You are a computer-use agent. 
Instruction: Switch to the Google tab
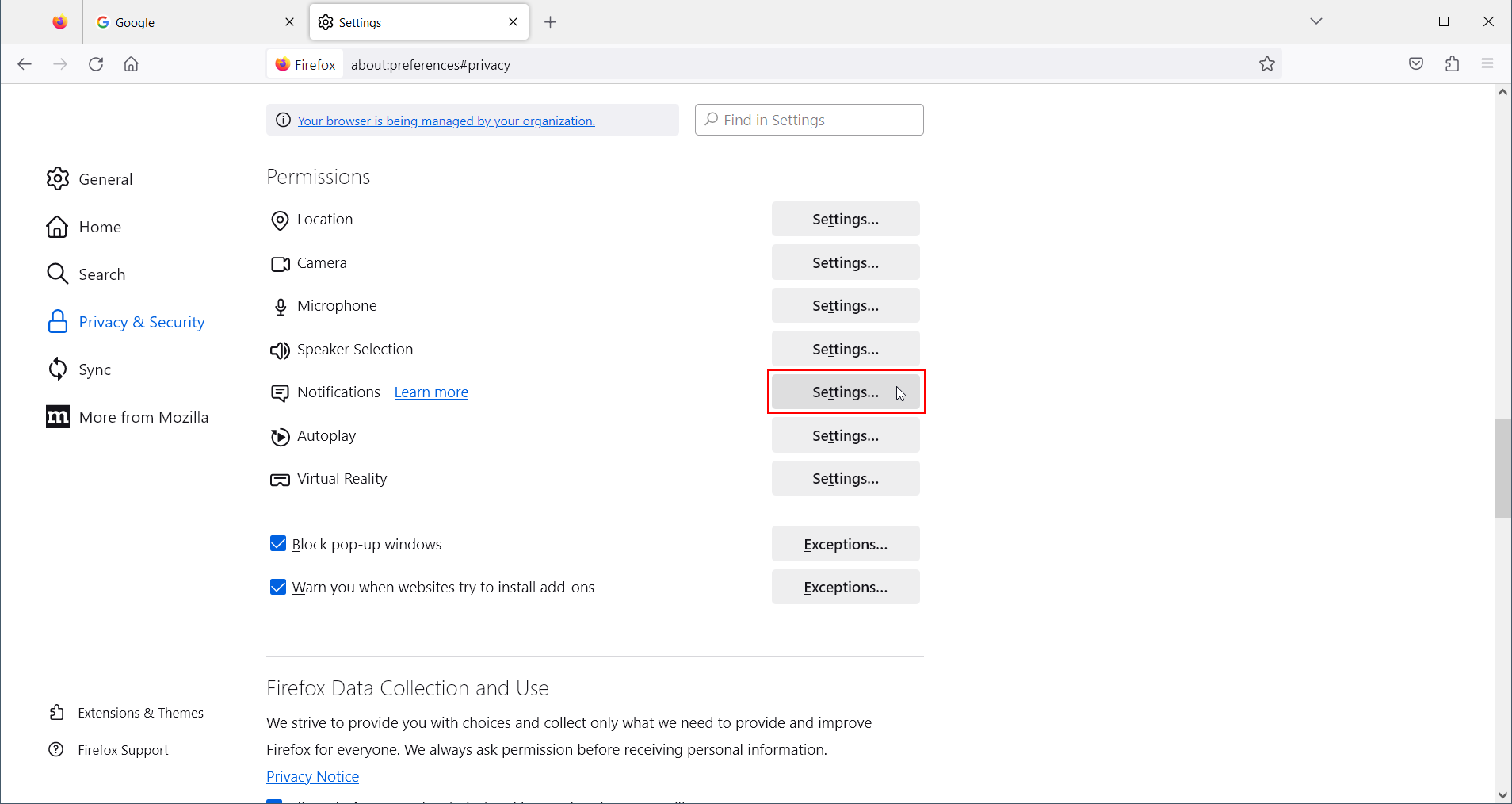pyautogui.click(x=190, y=22)
